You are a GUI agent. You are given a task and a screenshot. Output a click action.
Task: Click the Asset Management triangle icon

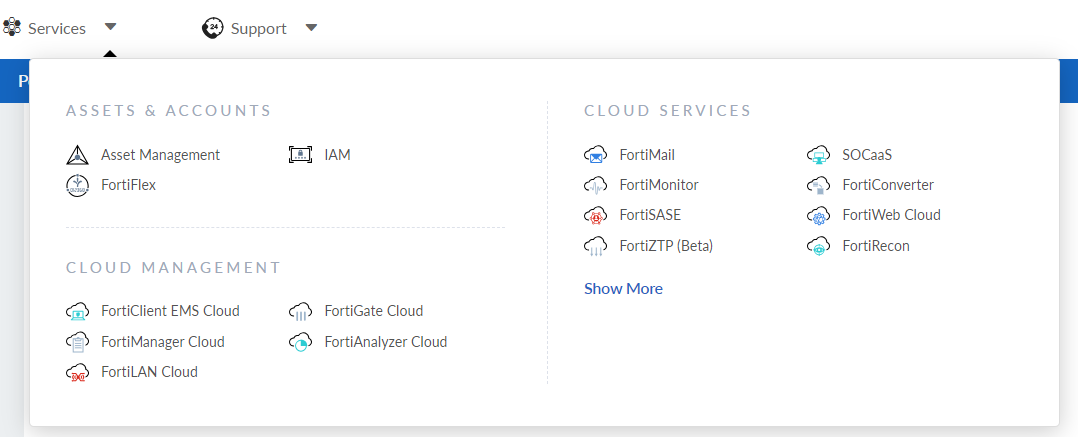78,155
